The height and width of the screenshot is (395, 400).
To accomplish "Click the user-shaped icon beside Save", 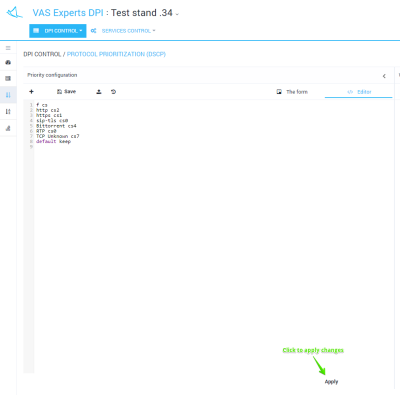I will pyautogui.click(x=99, y=92).
